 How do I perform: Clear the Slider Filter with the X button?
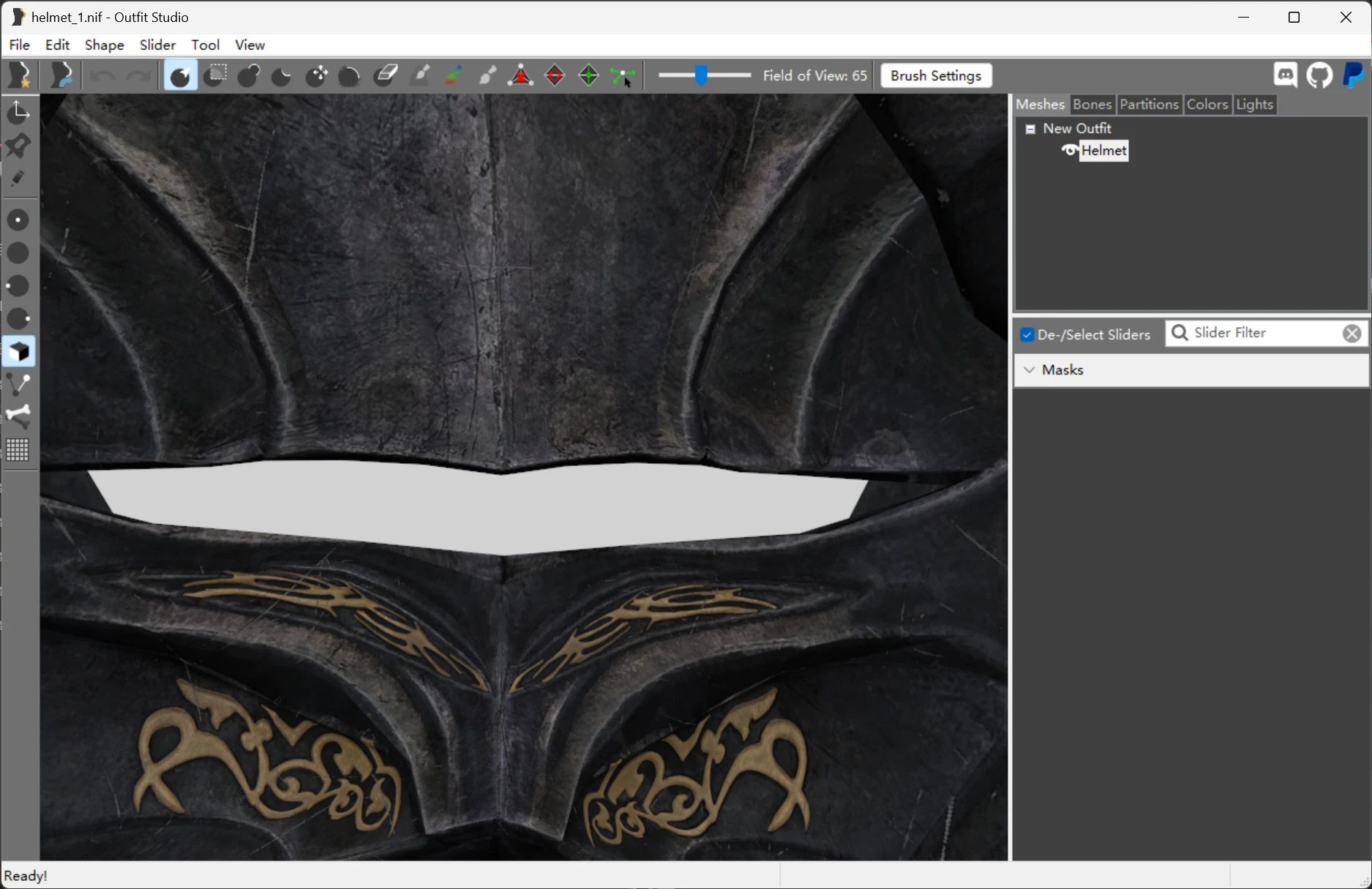click(1351, 333)
